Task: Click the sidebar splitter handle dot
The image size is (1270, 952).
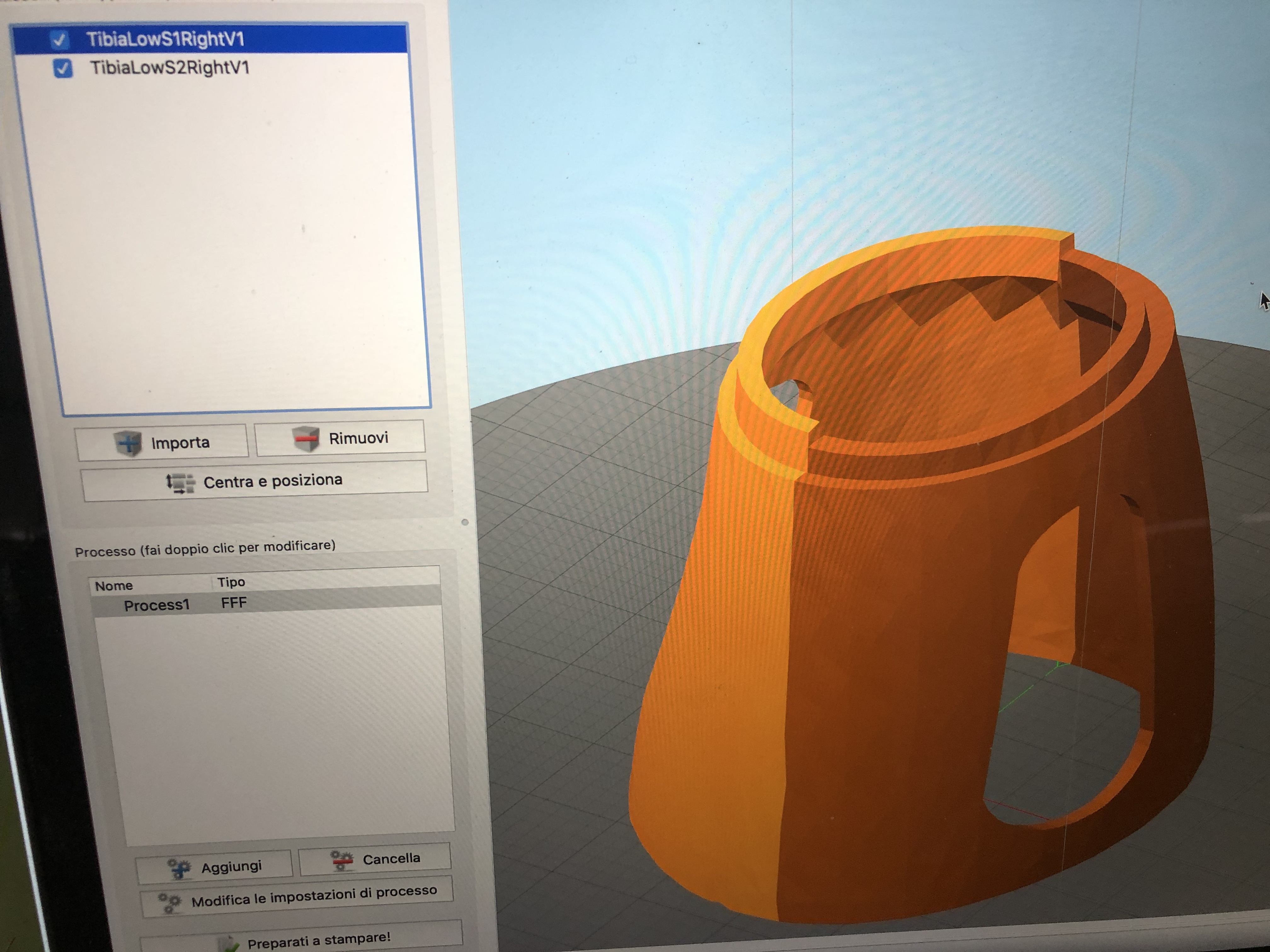Action: 465,522
